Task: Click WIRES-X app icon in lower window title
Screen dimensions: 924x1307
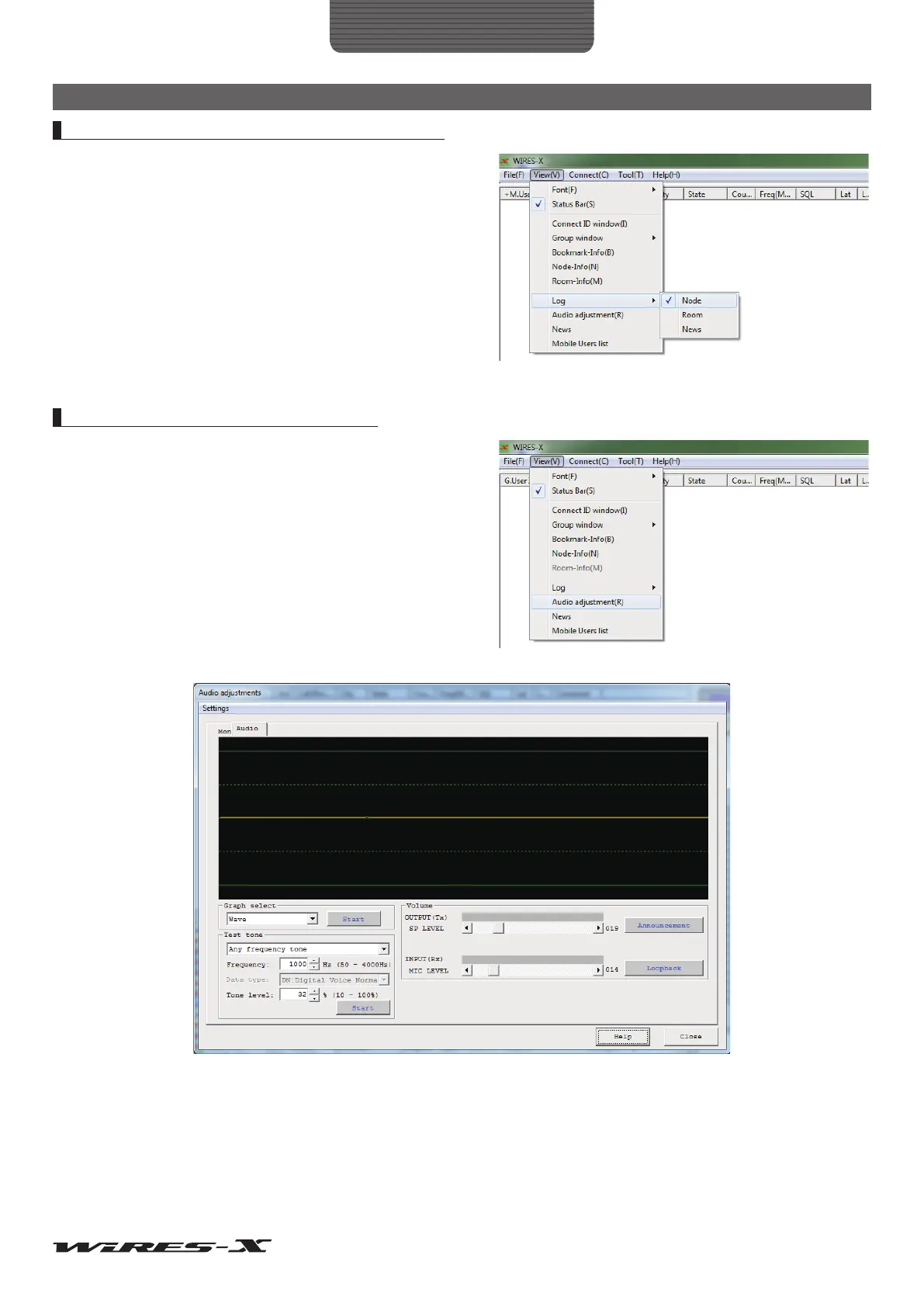Action: (504, 447)
